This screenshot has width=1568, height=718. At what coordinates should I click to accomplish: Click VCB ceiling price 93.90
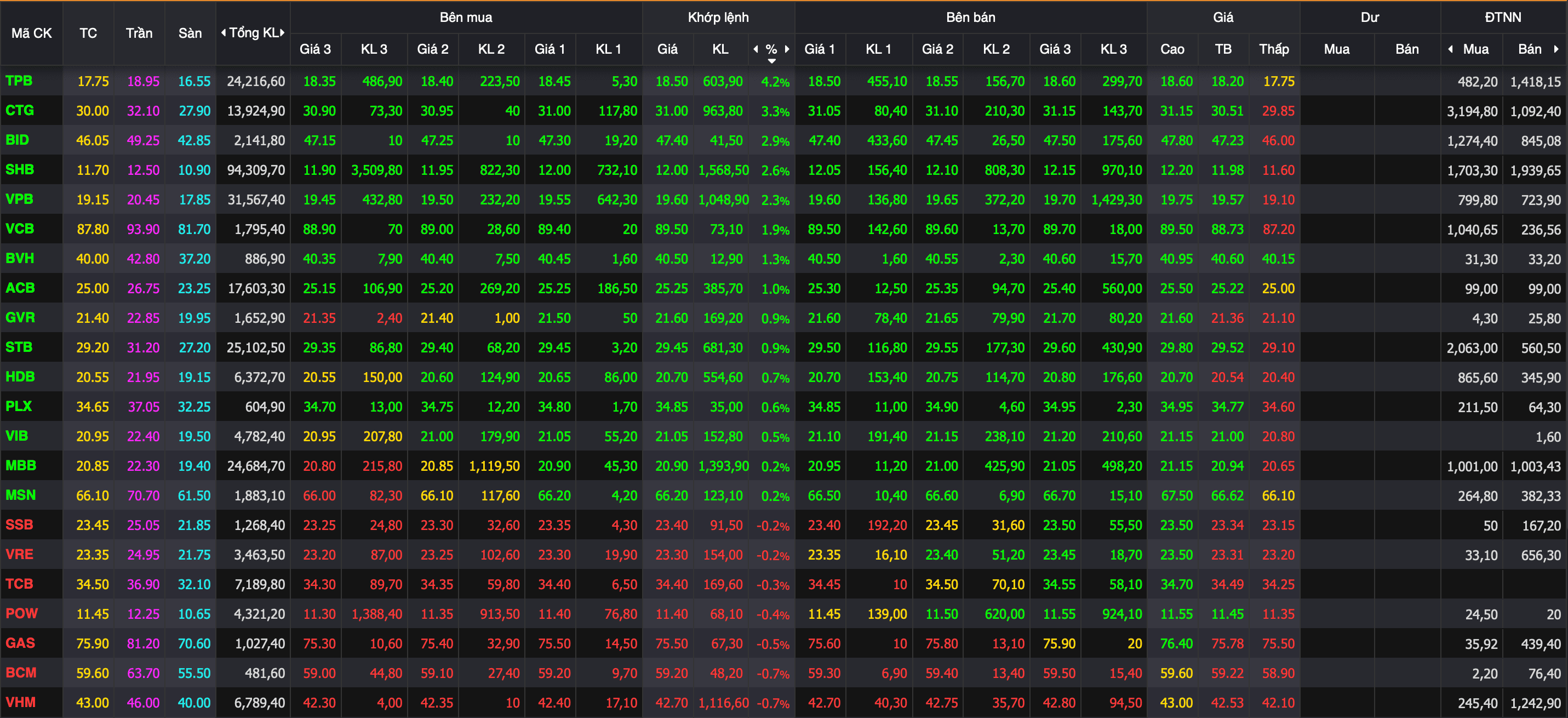pyautogui.click(x=143, y=230)
